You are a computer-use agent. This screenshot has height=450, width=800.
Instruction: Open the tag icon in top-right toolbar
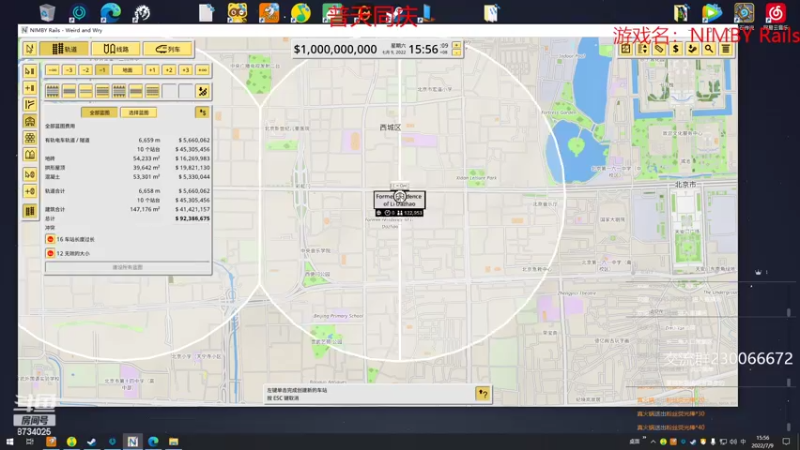659,49
